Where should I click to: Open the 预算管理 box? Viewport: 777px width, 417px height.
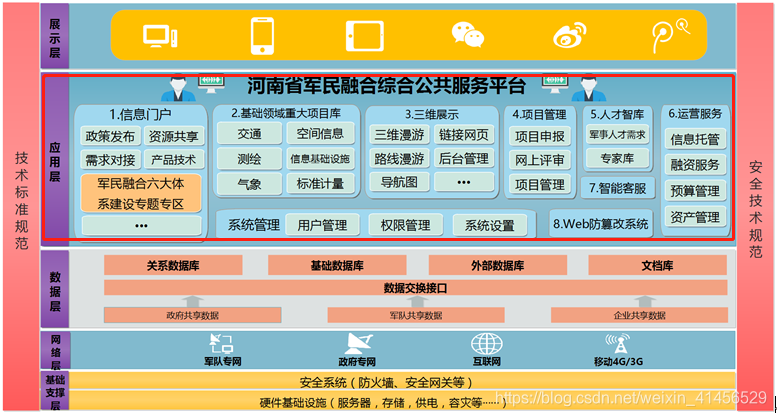pyautogui.click(x=695, y=191)
